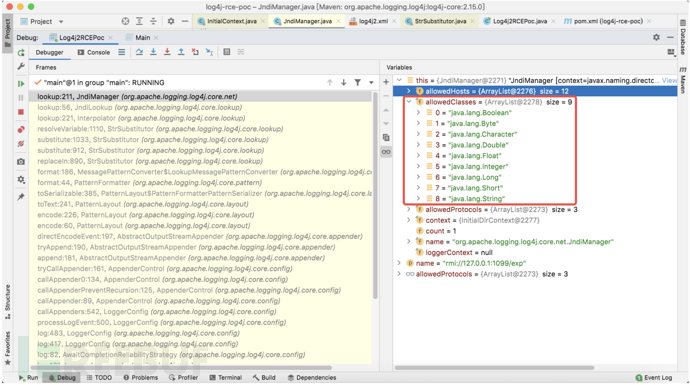Toggle the Mute Breakpoints icon
The width and height of the screenshot is (690, 385).
pyautogui.click(x=21, y=144)
